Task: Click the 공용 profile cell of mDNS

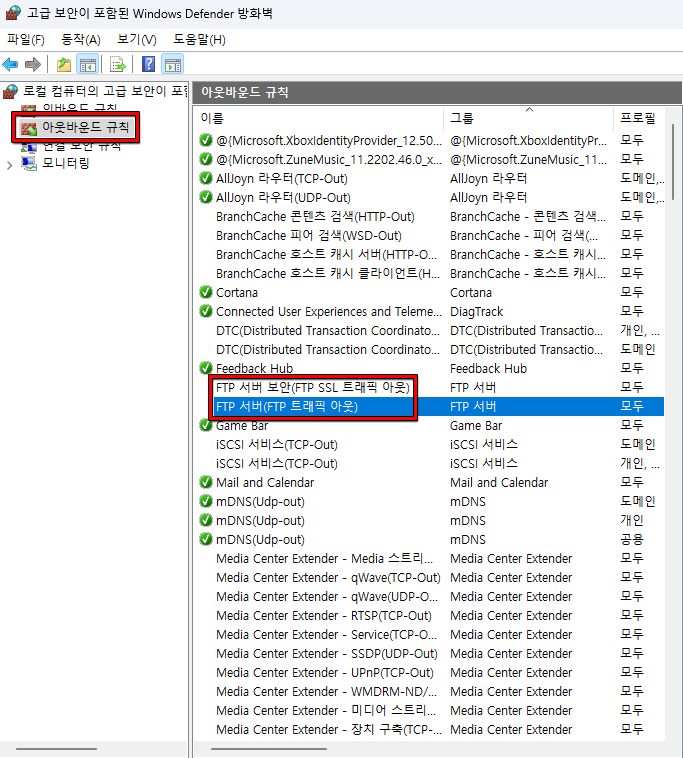Action: click(x=632, y=539)
